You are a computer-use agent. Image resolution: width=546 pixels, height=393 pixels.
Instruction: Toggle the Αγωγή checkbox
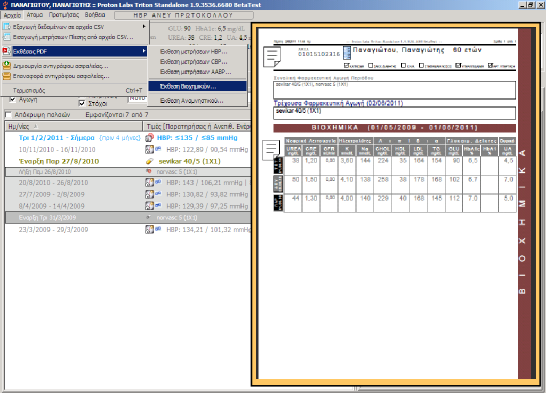(x=12, y=100)
